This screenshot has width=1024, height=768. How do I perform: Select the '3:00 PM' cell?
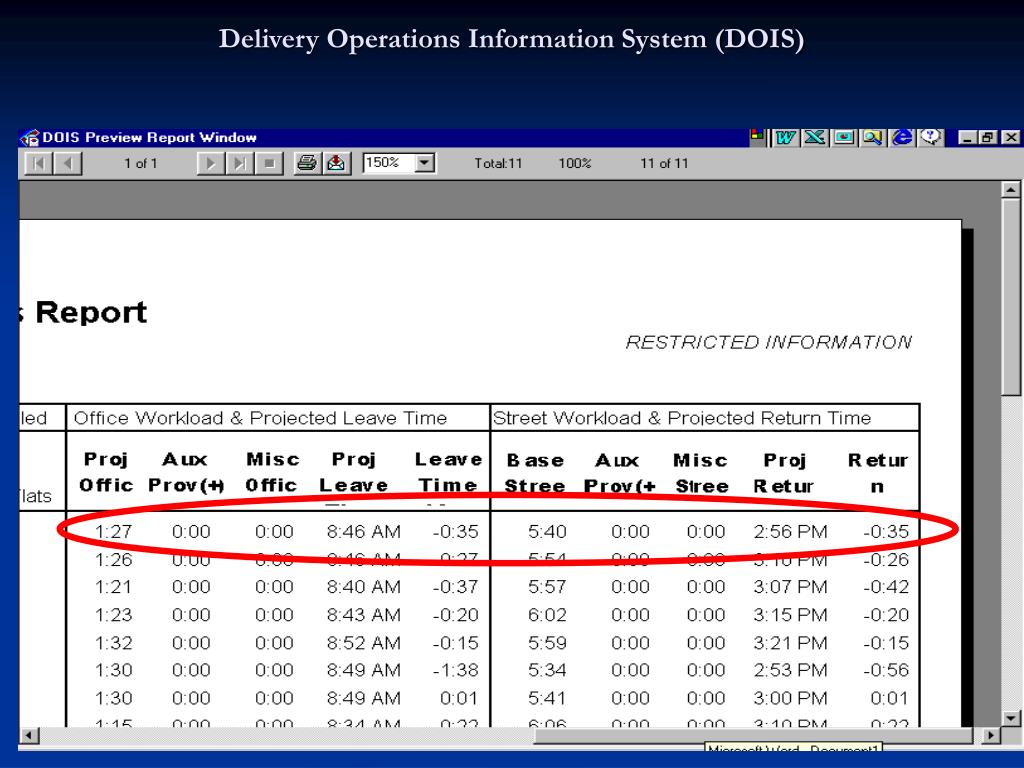tap(790, 698)
